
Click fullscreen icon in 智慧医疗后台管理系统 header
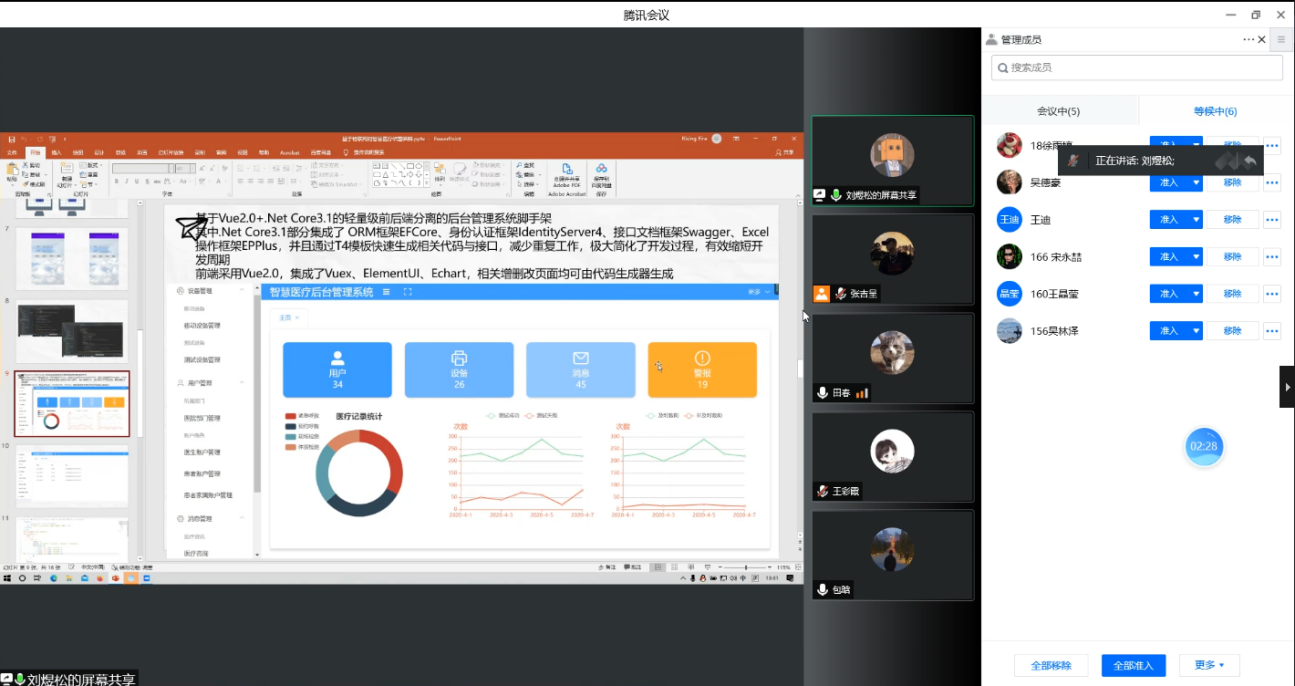pos(408,292)
